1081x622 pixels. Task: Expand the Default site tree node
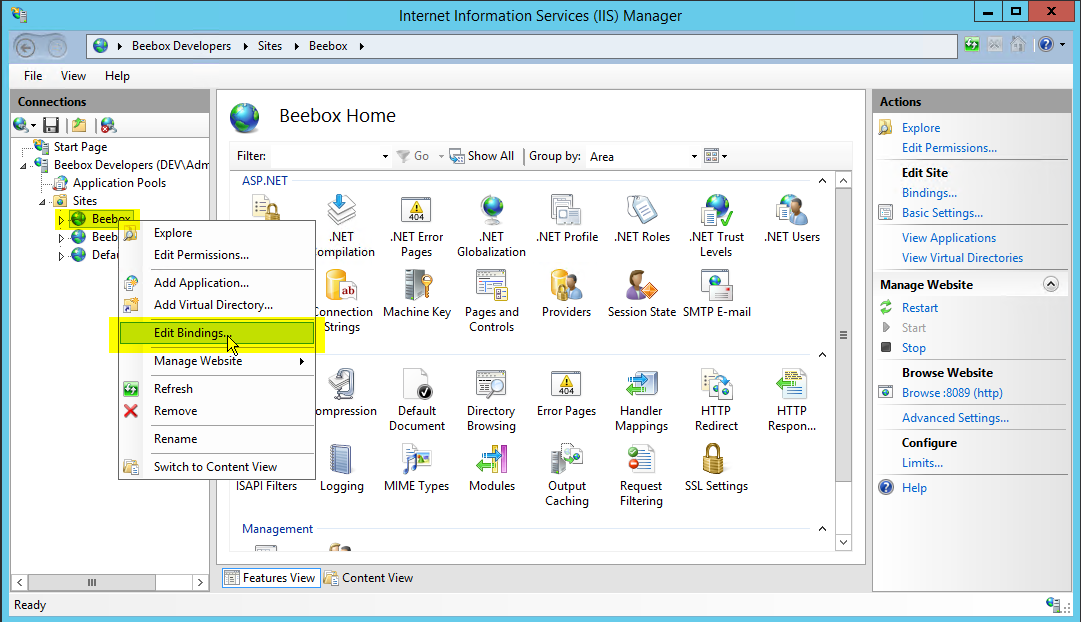coord(61,256)
